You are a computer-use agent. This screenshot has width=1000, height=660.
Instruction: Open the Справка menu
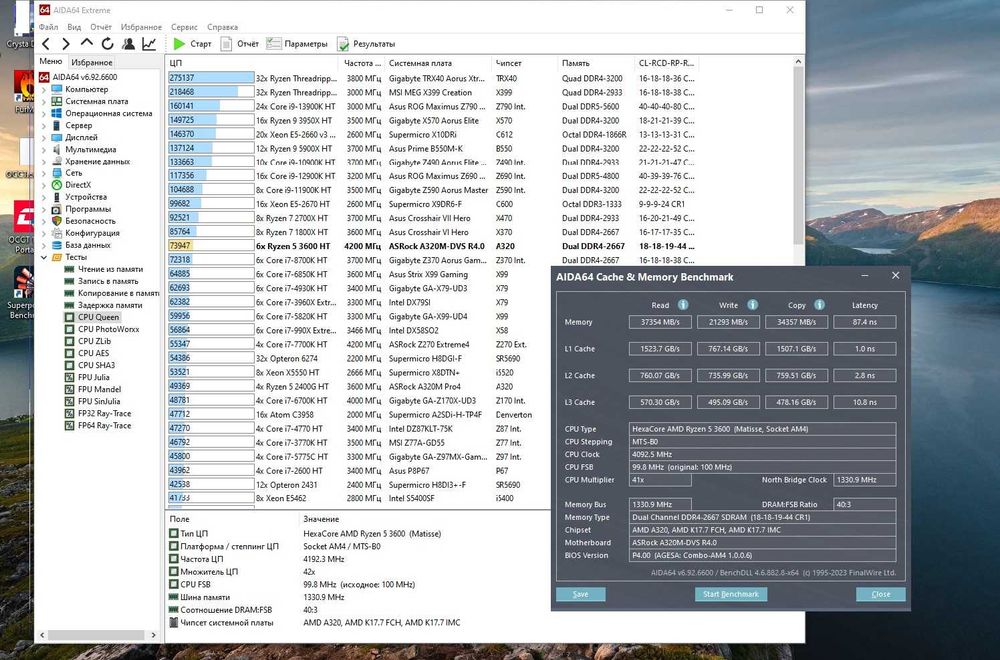tap(223, 27)
